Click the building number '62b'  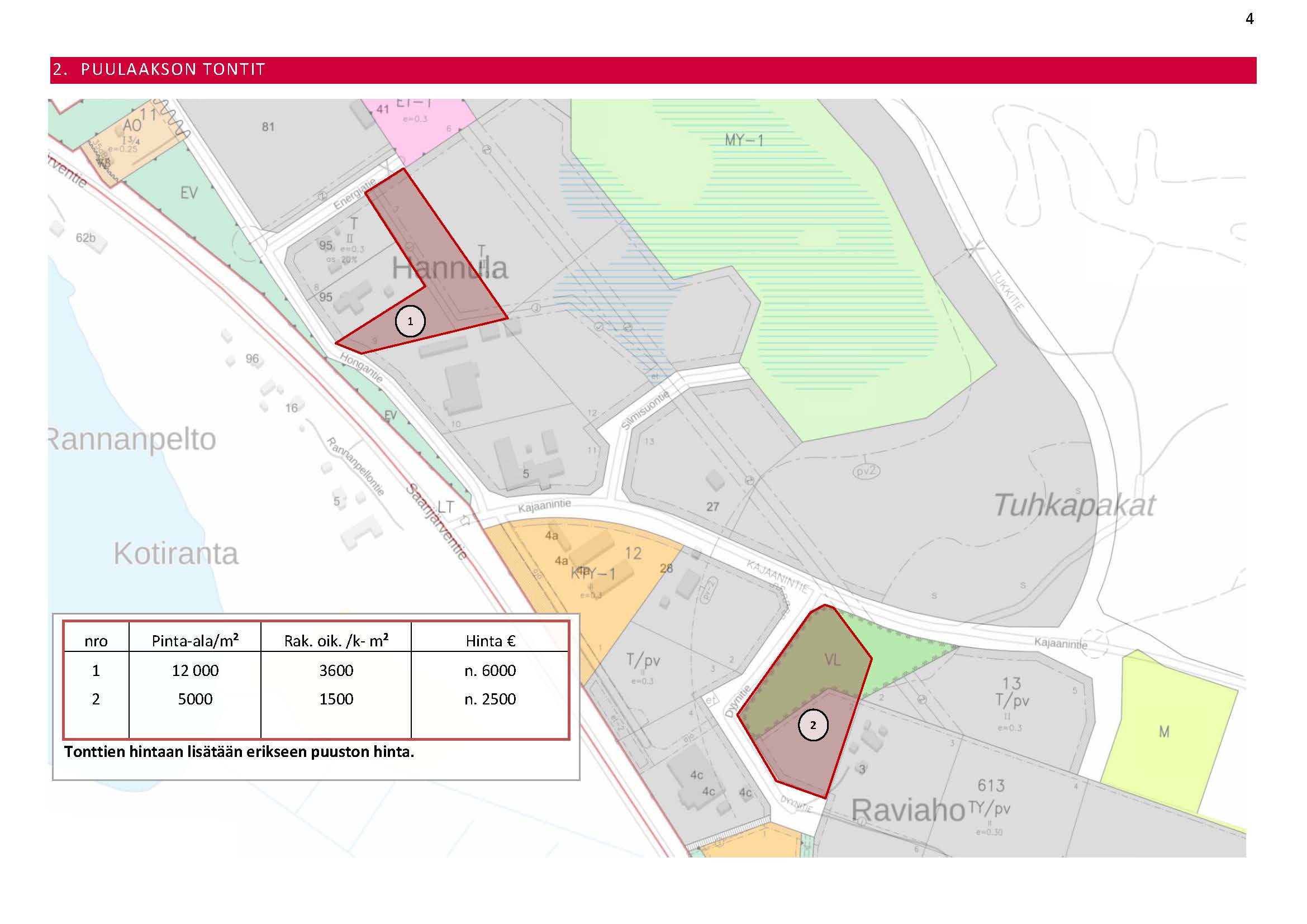(85, 237)
